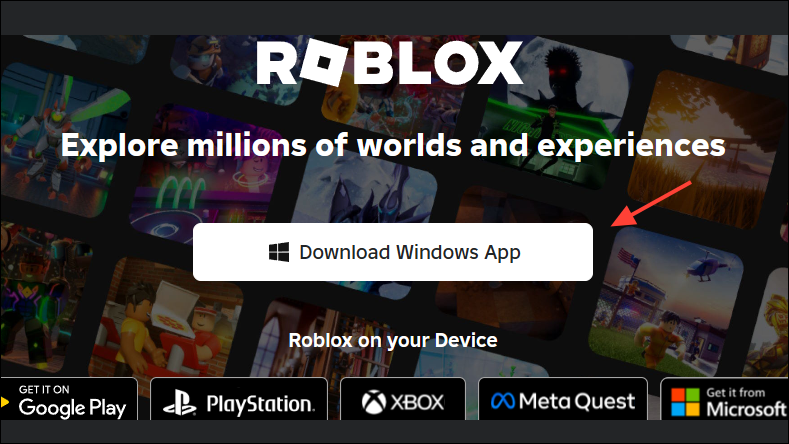Select the robot with green wings thumbnail
This screenshot has height=444, width=789.
point(58,141)
